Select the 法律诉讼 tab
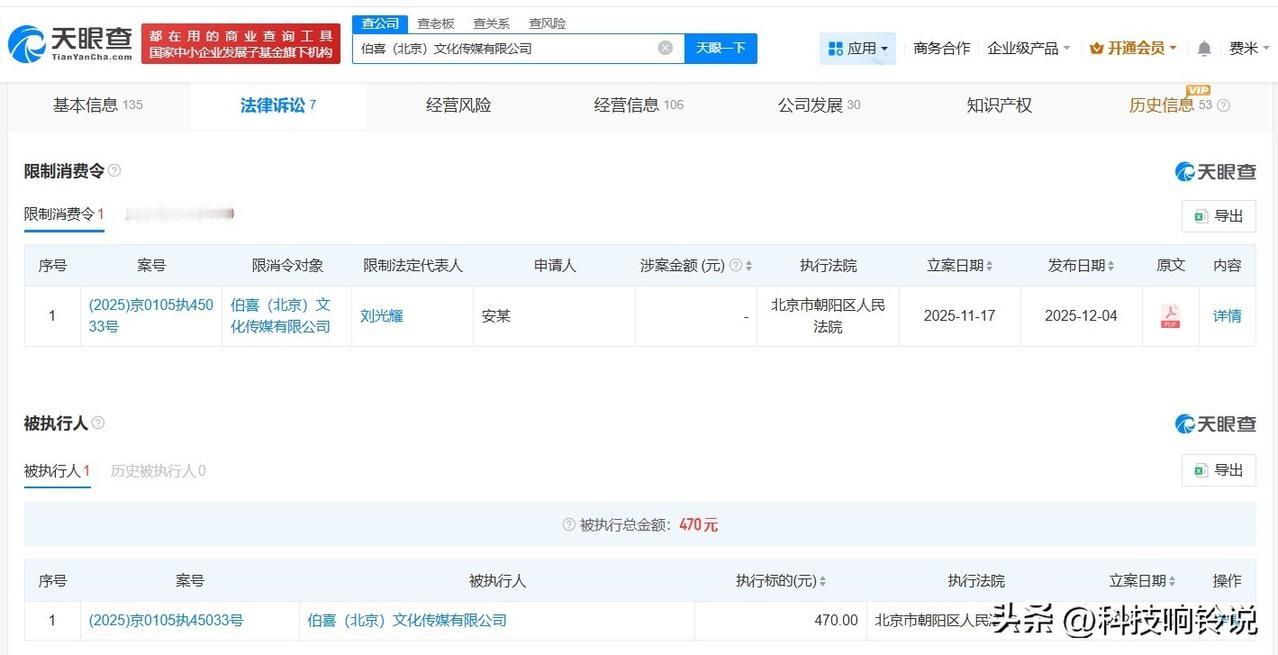The width and height of the screenshot is (1278, 655). (278, 105)
